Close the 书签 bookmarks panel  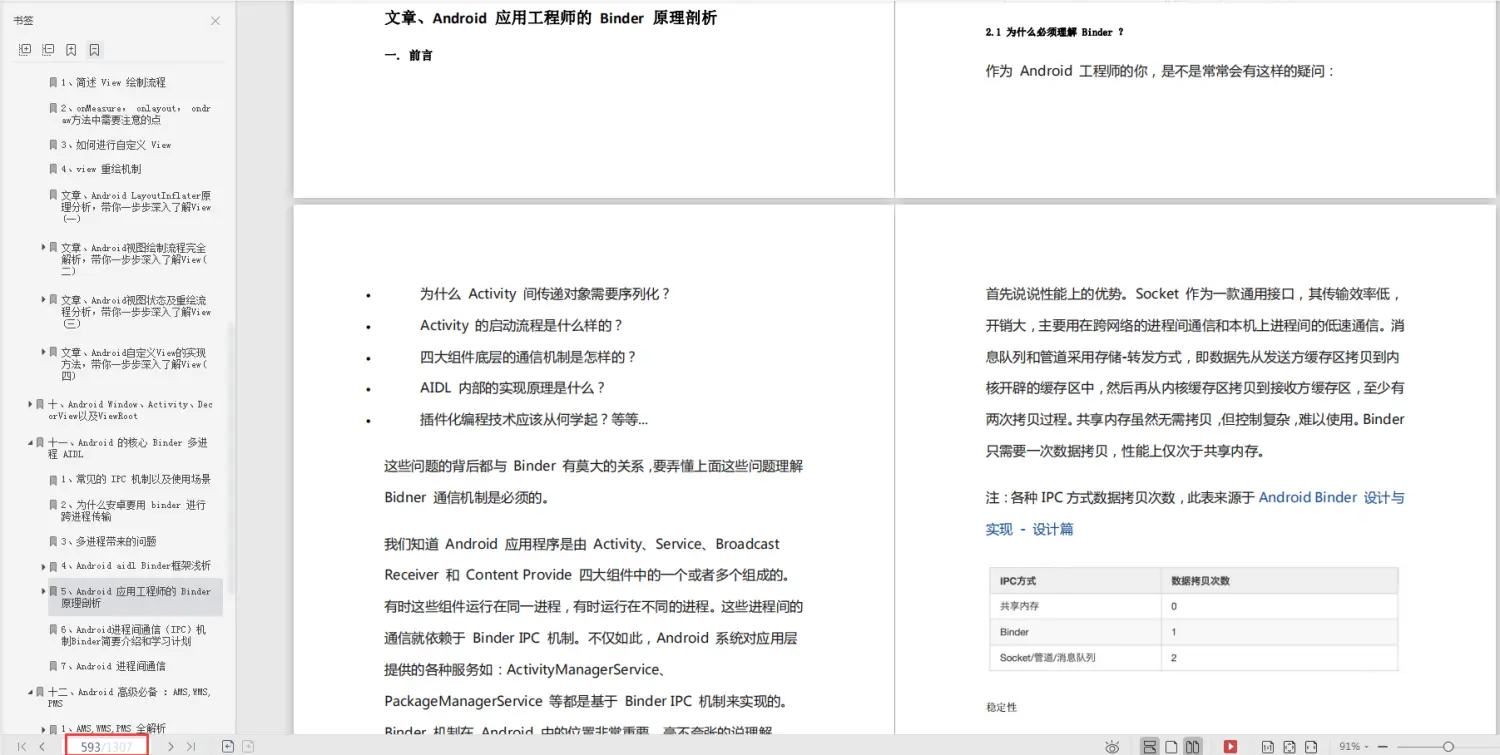tap(215, 21)
